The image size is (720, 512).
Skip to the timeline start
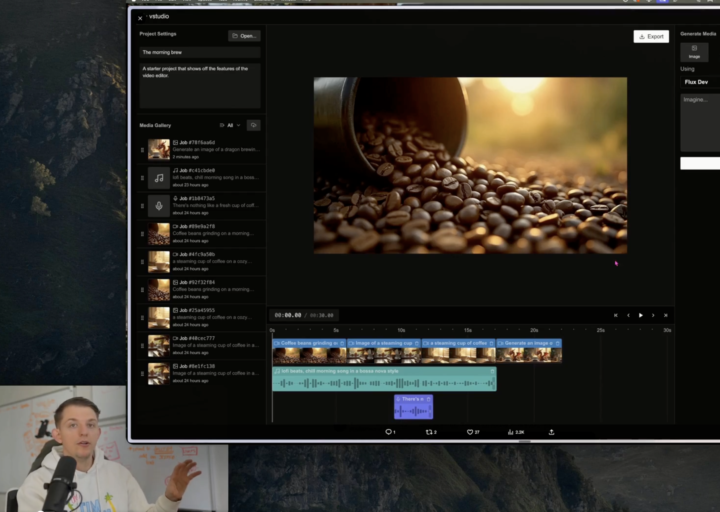point(615,315)
